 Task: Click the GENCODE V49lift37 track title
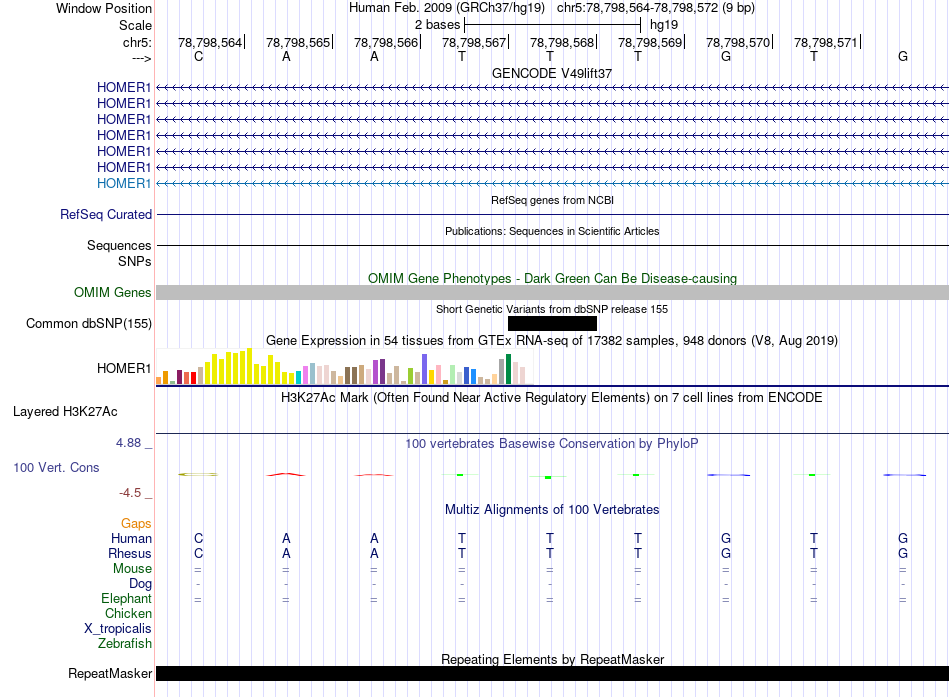[552, 74]
